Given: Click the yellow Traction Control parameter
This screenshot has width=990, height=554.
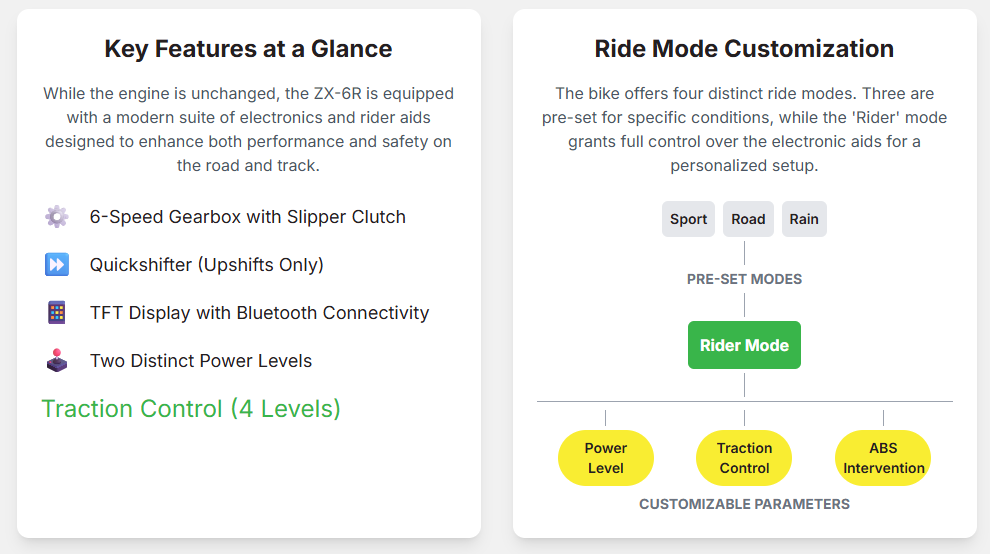Looking at the screenshot, I should [744, 458].
